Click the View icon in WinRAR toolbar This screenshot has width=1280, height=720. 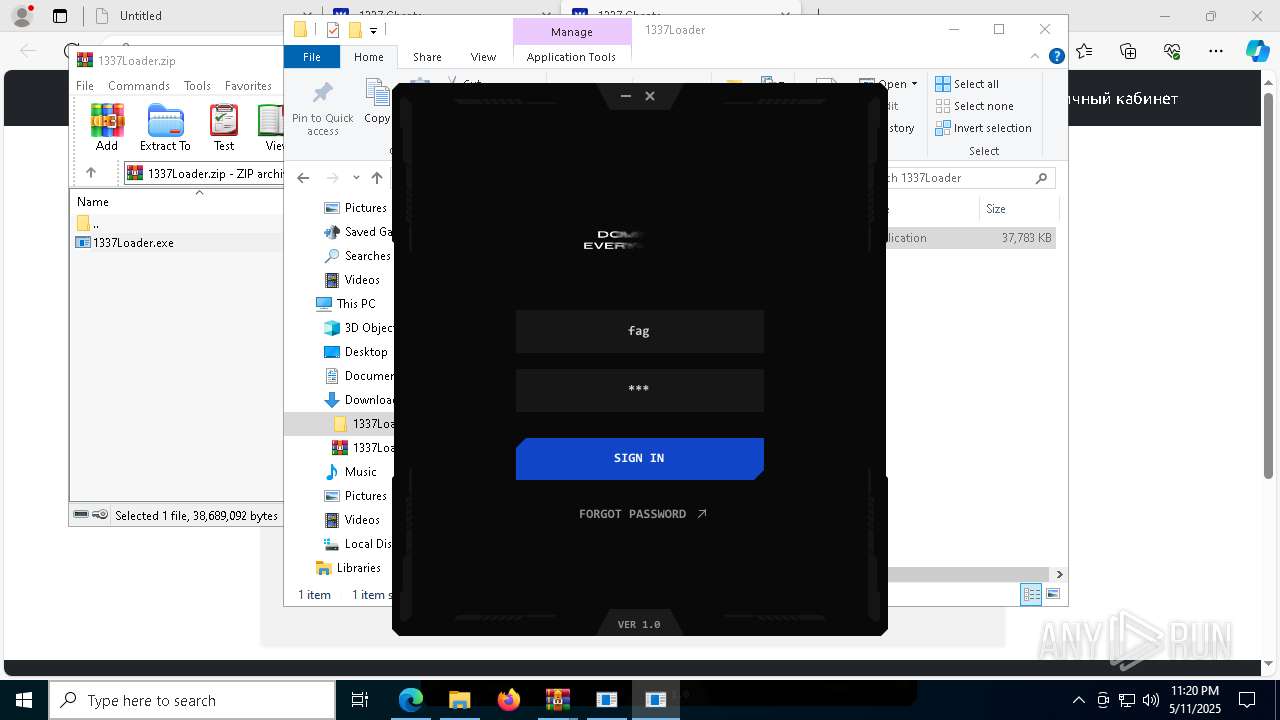[x=272, y=128]
